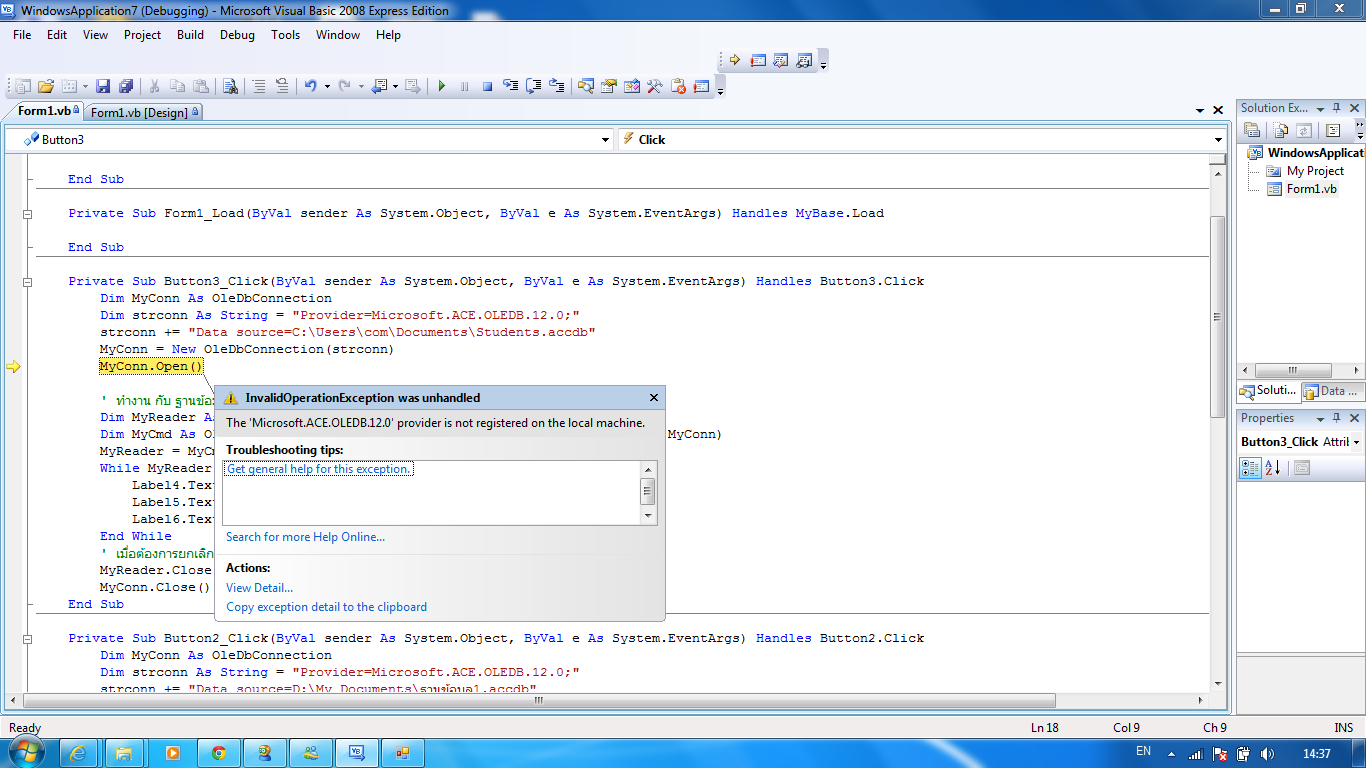Collapse the Form1_Load sub outline
The image size is (1366, 768).
coord(28,213)
